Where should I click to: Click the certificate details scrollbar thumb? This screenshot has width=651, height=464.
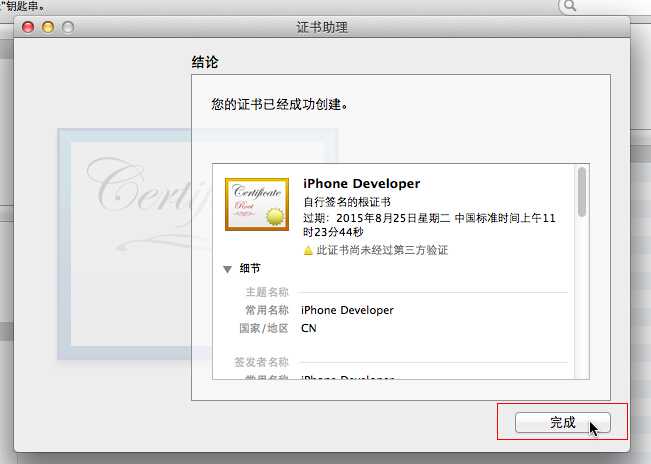pos(582,191)
